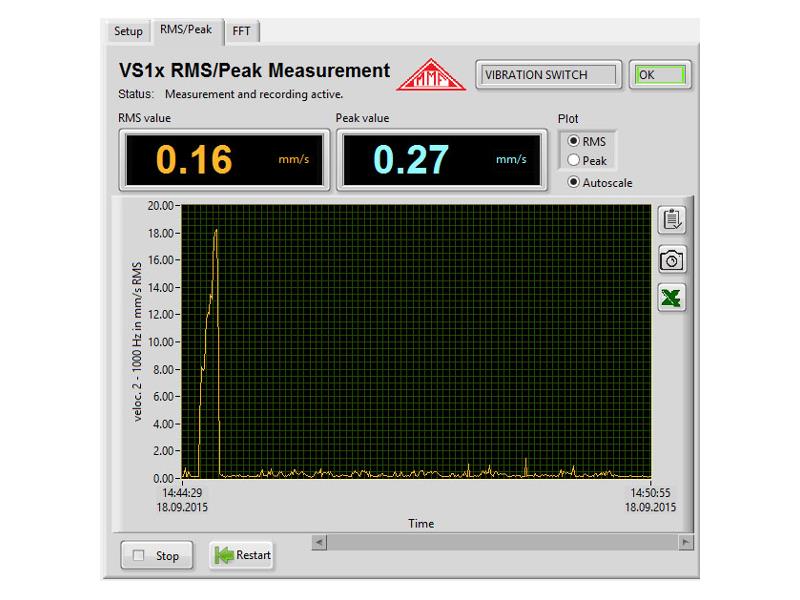Copy plot to clipboard icon
The image size is (800, 600).
click(x=672, y=220)
